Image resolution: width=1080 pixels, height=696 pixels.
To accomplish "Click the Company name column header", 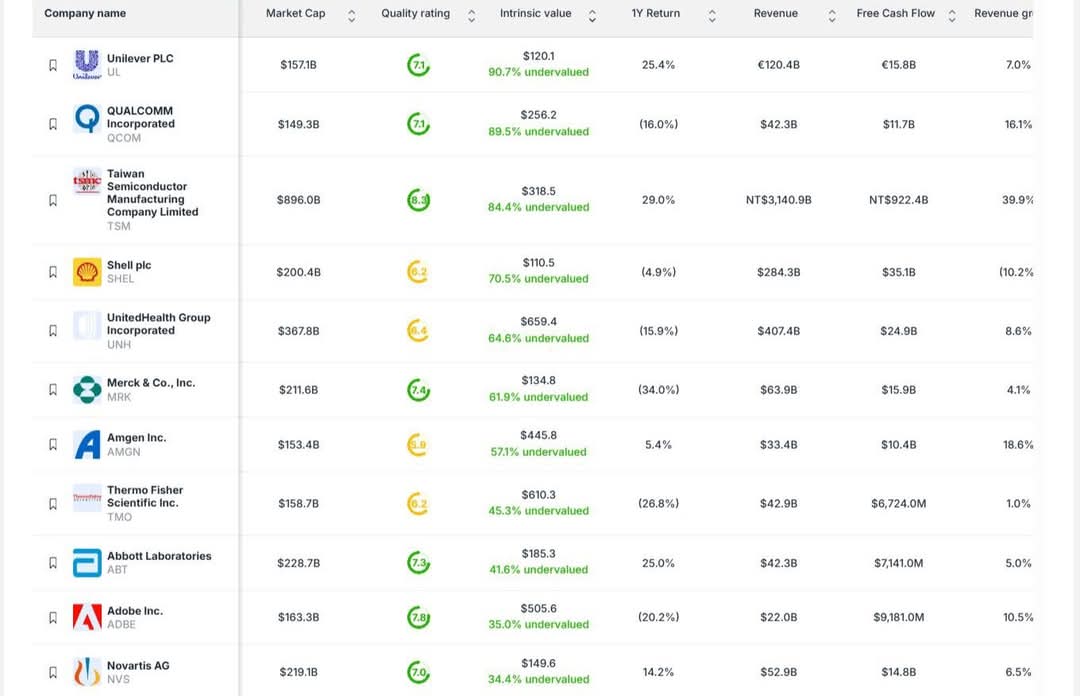I will coord(85,13).
